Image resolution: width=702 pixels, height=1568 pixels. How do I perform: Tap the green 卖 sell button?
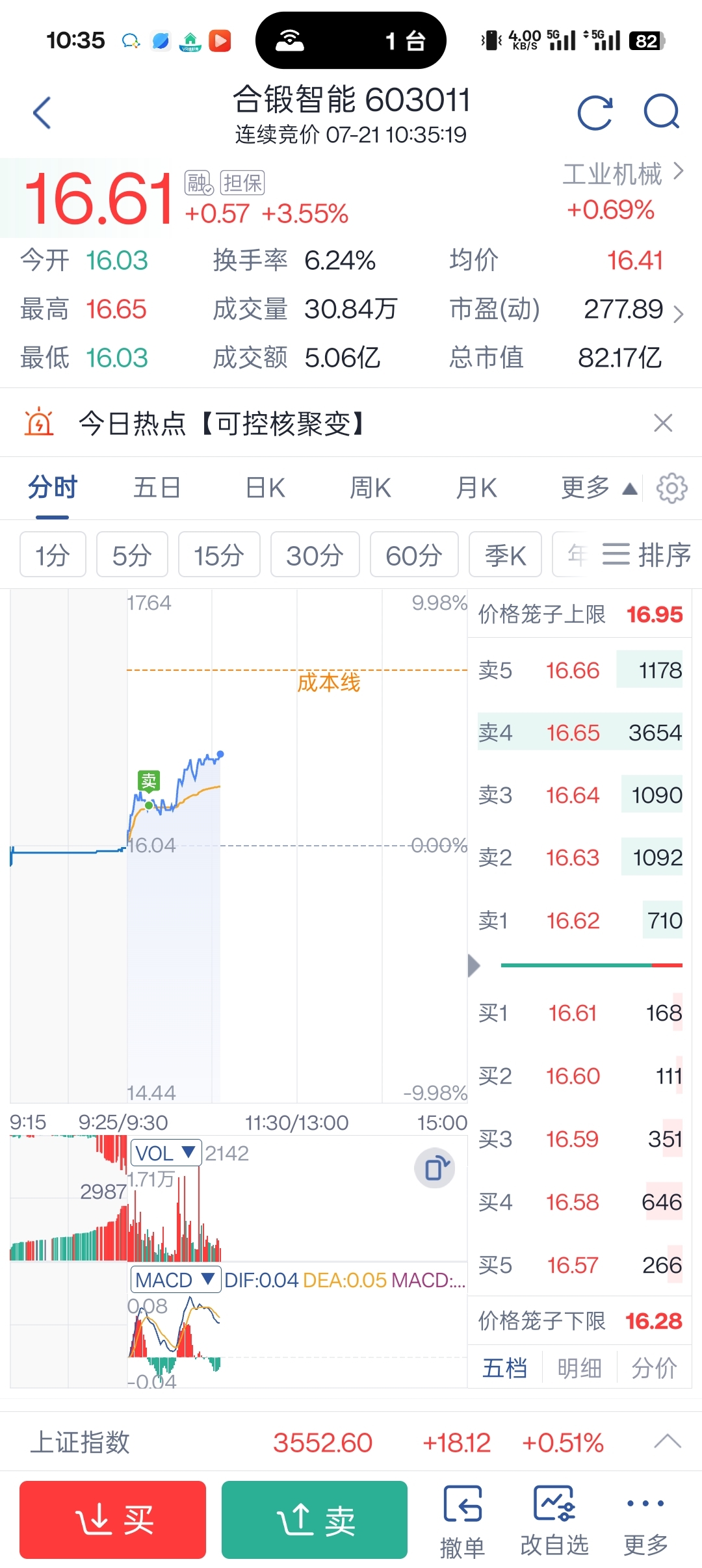coord(315,1520)
